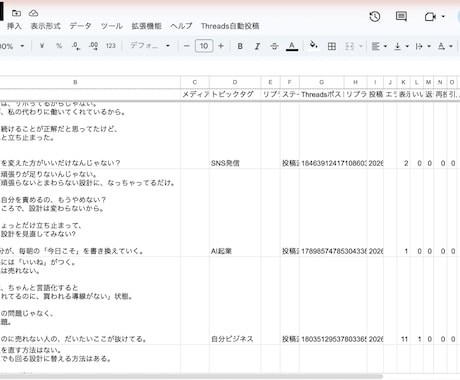Select column G header
Image resolution: width=460 pixels, height=380 pixels.
coord(322,82)
